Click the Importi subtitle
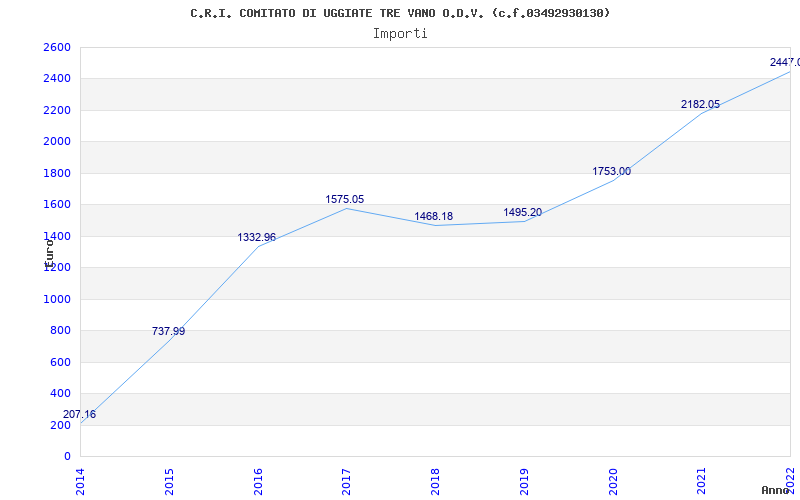 pyautogui.click(x=400, y=34)
